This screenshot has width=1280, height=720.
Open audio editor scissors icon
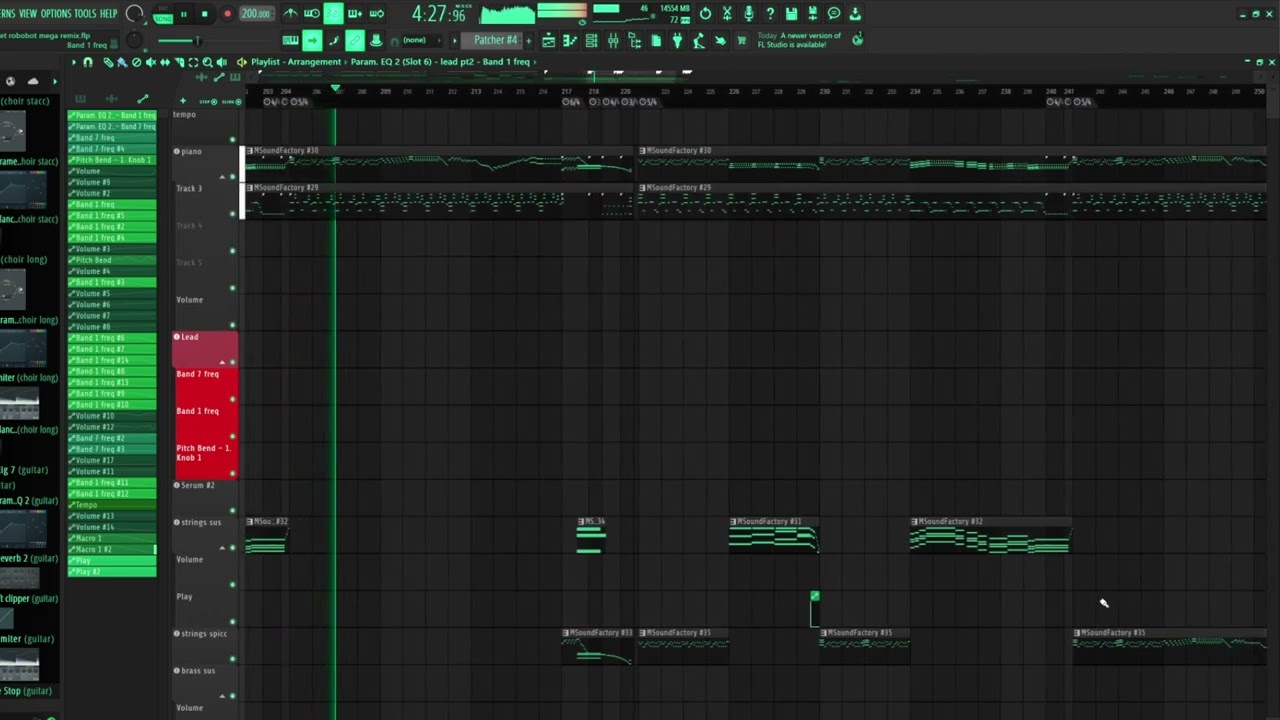click(727, 14)
